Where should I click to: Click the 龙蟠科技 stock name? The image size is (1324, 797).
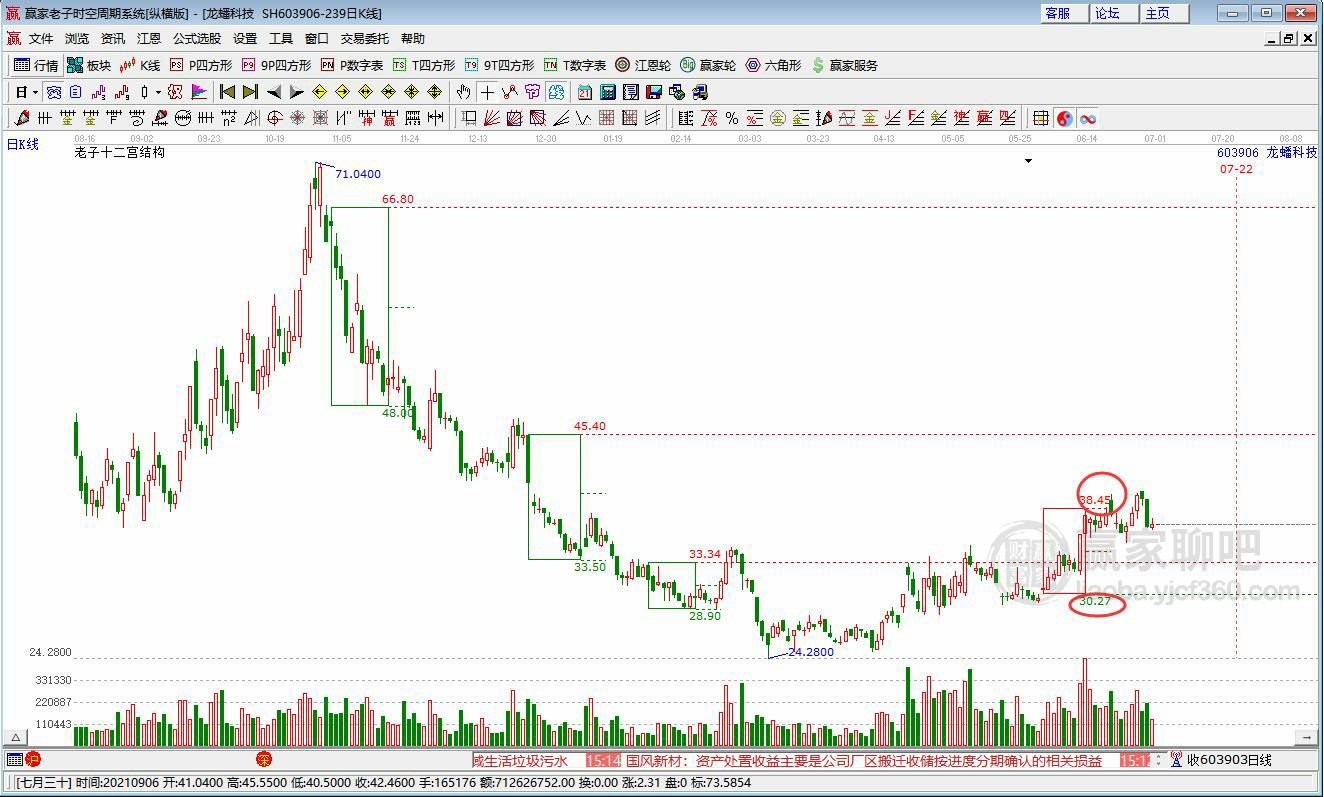pos(1292,153)
